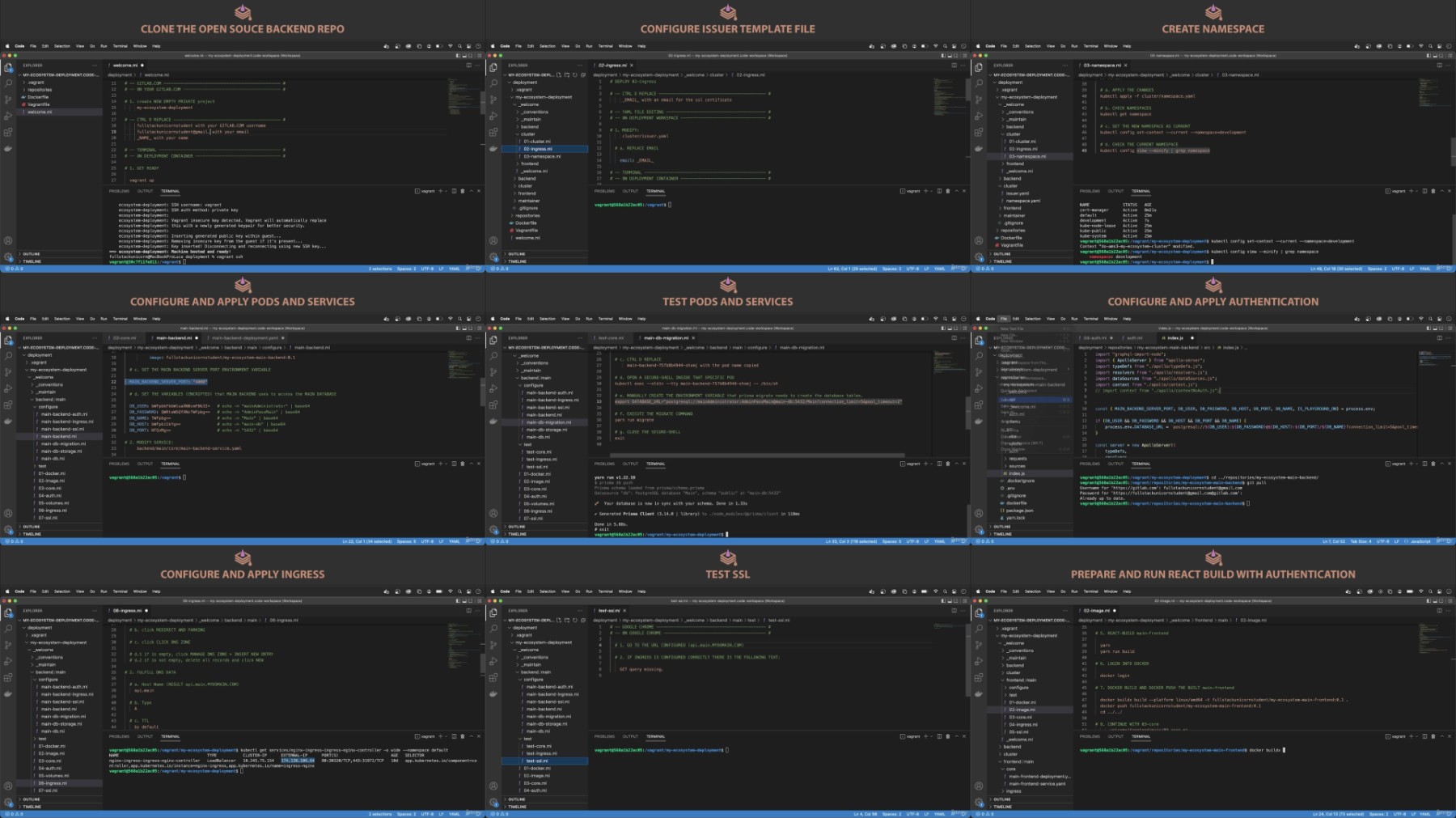This screenshot has height=818, width=1456.
Task: Split editor right in Test Pods and Services window
Action: point(954,337)
